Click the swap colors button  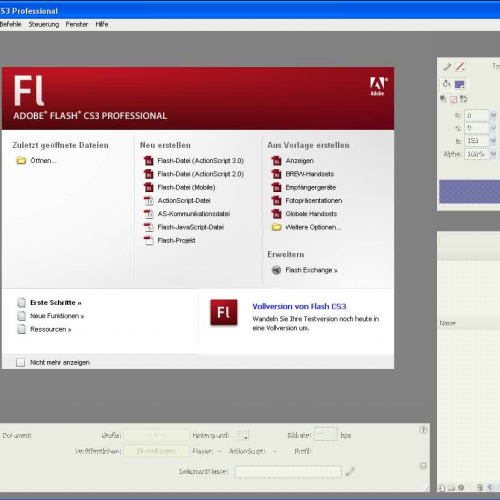click(464, 99)
